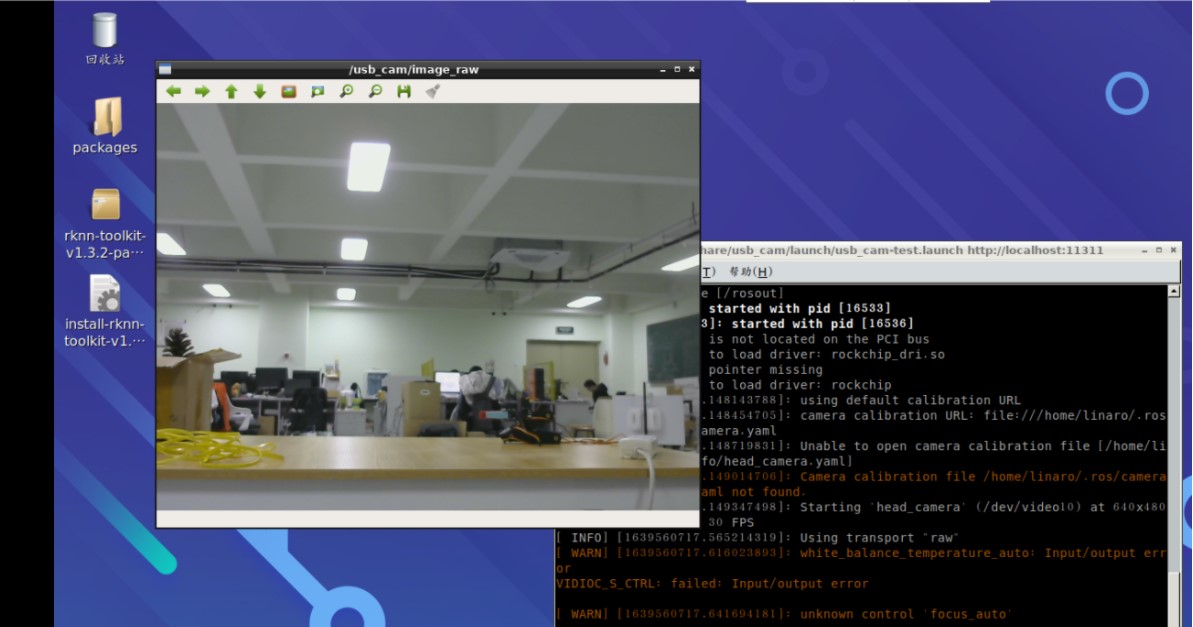Click the greyed brush icon in image toolbar
Viewport: 1193px width, 627px height.
pos(433,91)
